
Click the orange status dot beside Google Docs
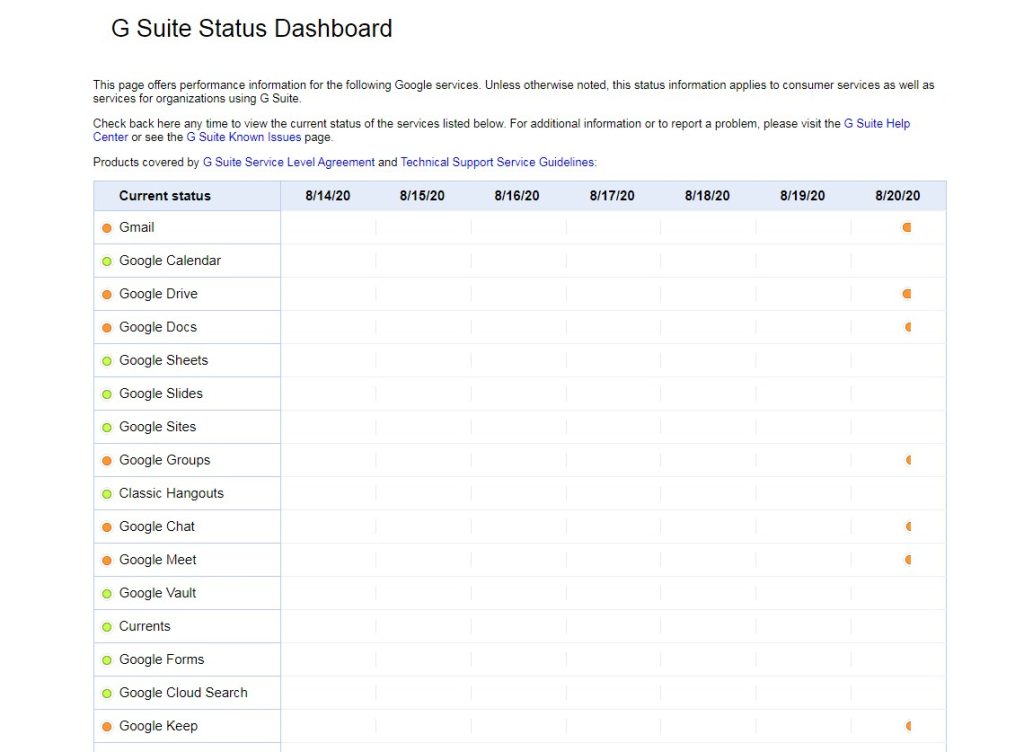[106, 327]
